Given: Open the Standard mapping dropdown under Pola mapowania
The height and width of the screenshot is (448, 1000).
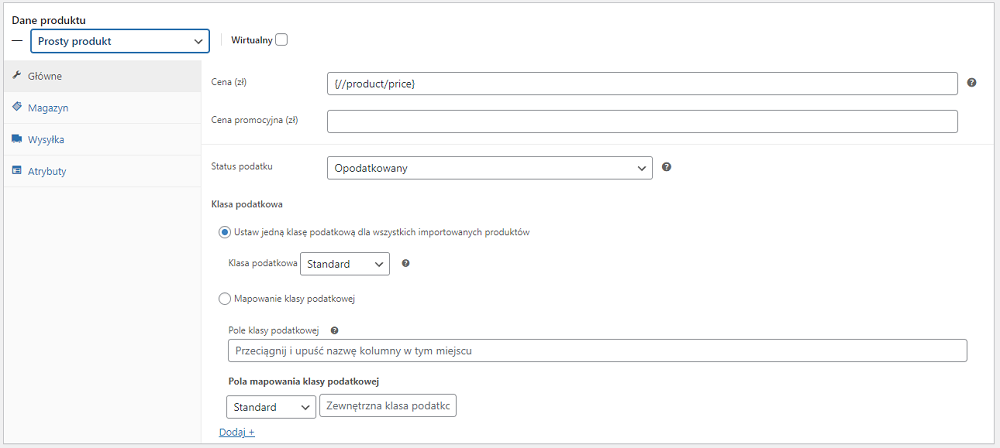Looking at the screenshot, I should (271, 407).
